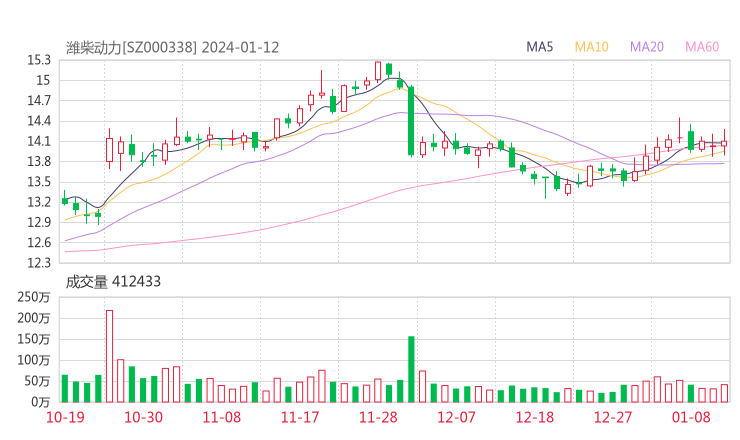Click the MA10 legend label
This screenshot has height=440, width=740.
(x=591, y=47)
